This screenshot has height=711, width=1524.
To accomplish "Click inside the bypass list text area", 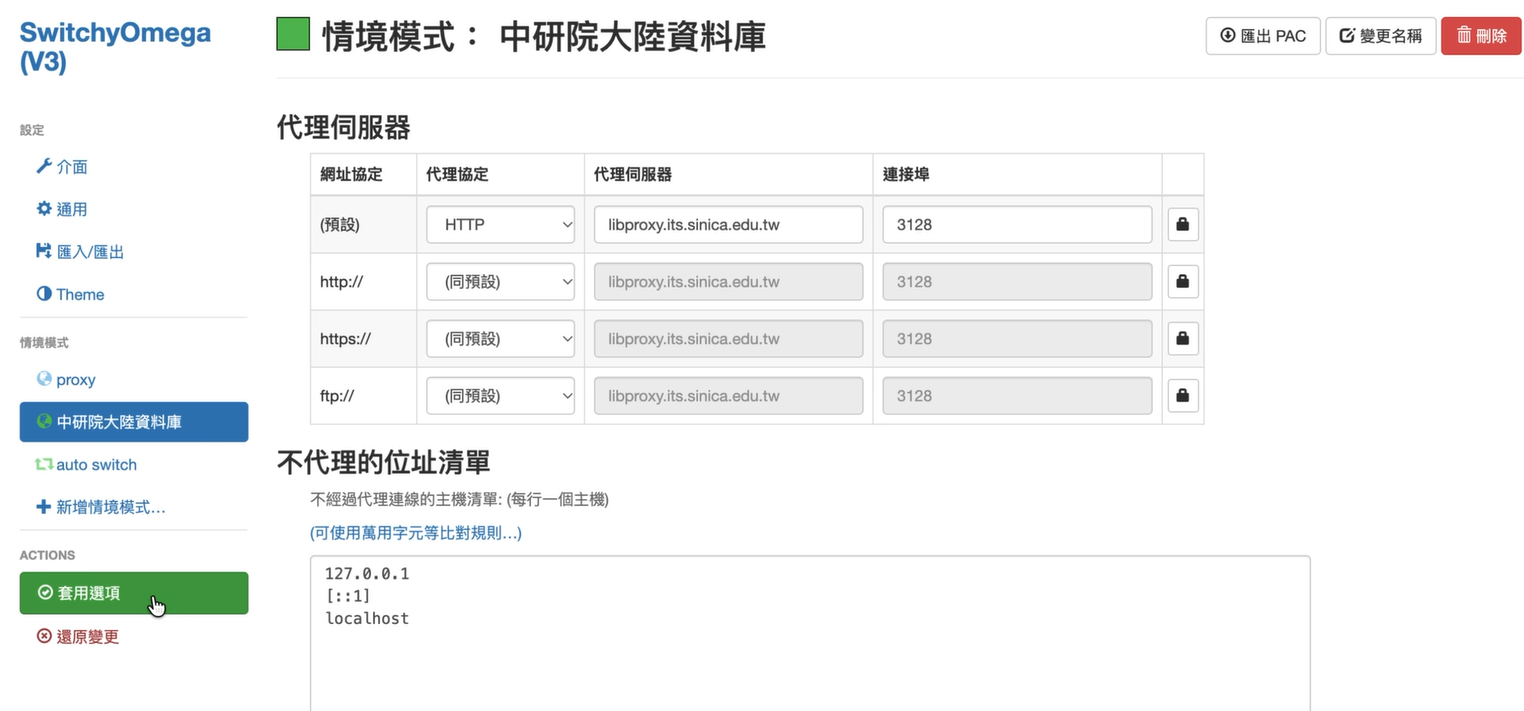I will point(810,633).
